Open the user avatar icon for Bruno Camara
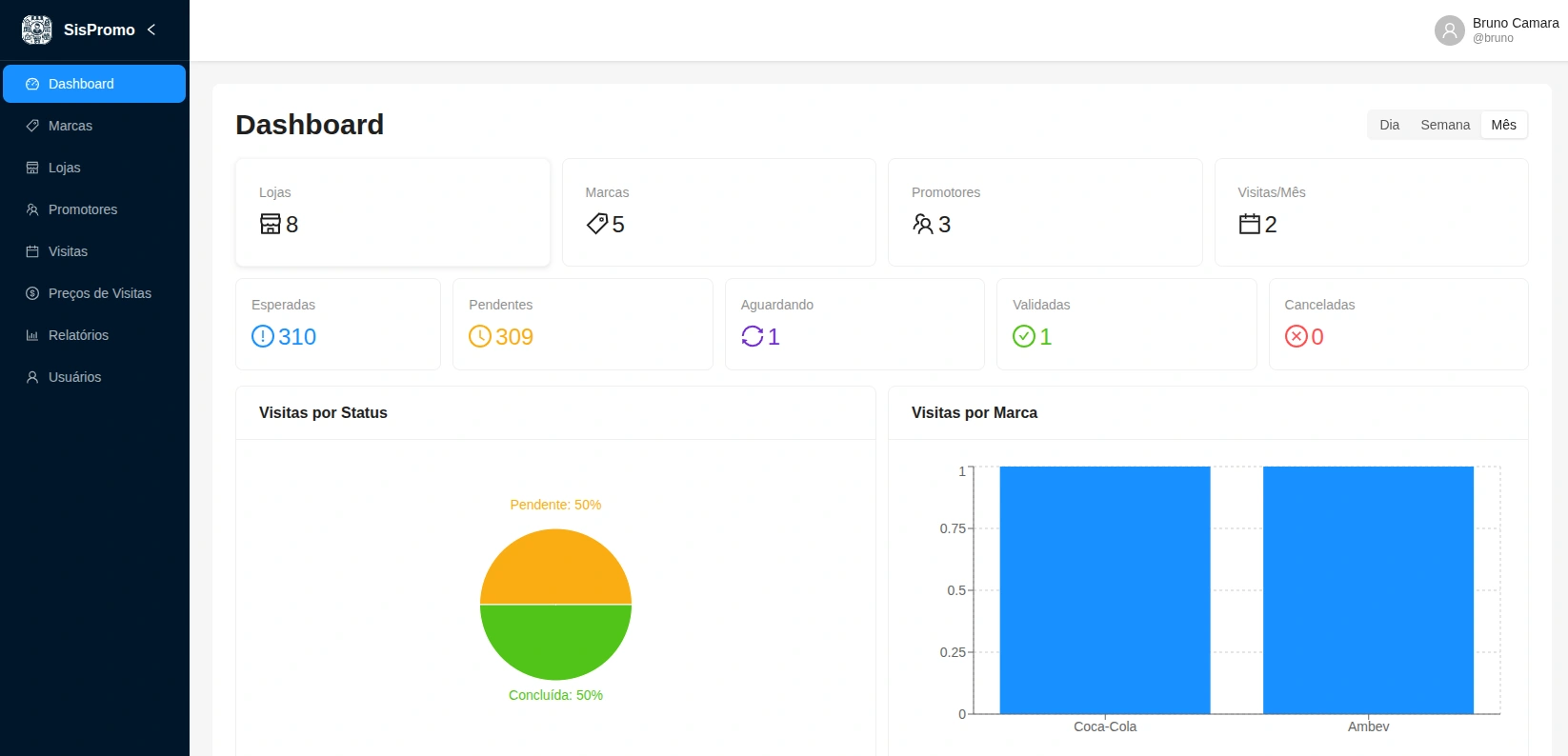The image size is (1568, 756). pos(1449,30)
